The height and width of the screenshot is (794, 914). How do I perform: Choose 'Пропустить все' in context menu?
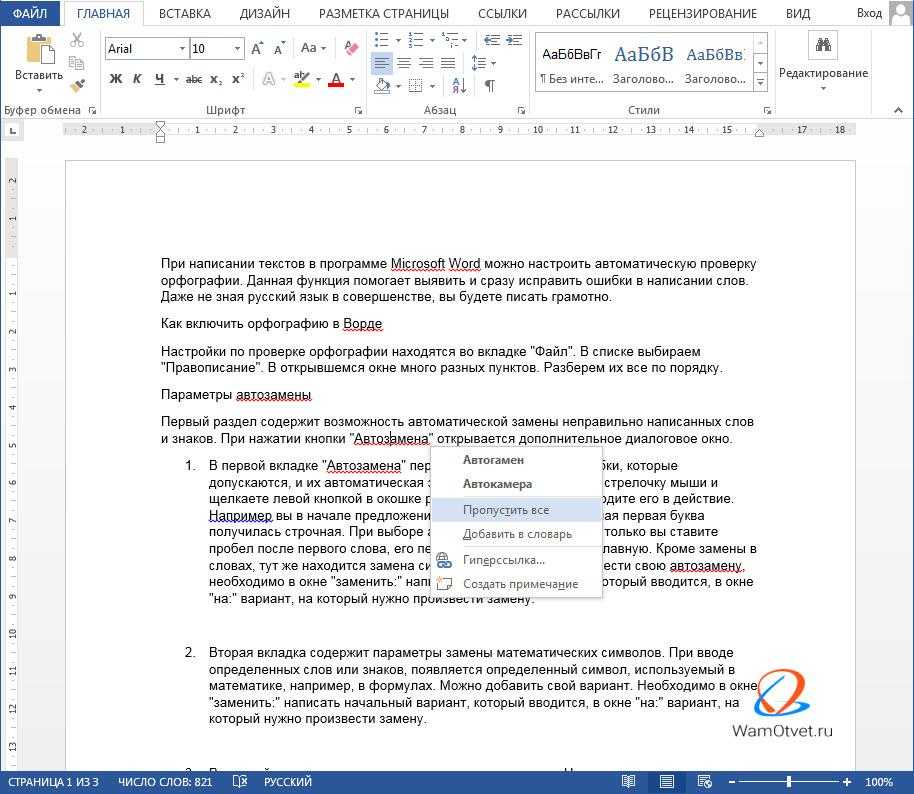point(505,510)
